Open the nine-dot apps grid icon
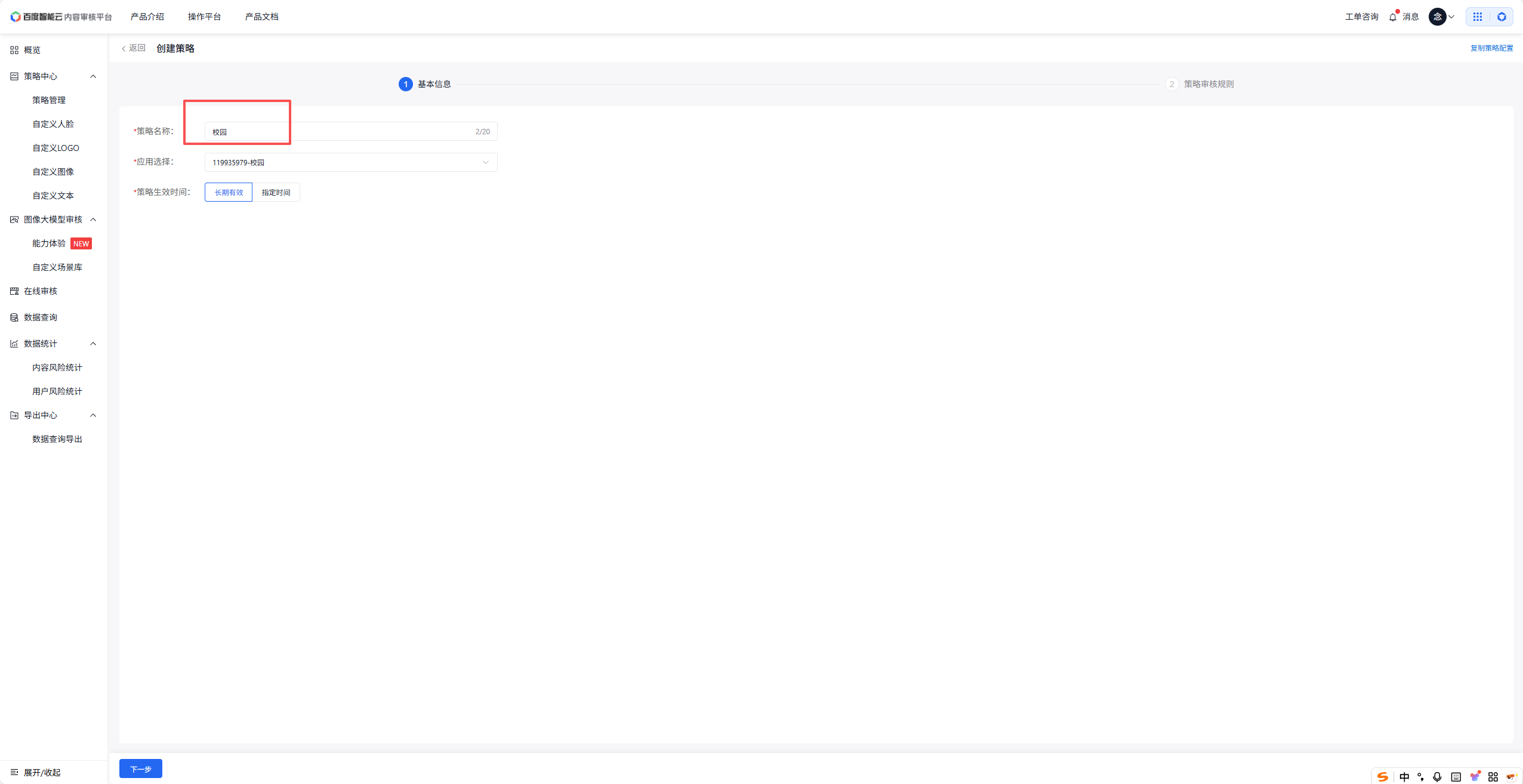Image resolution: width=1523 pixels, height=784 pixels. coord(1477,17)
